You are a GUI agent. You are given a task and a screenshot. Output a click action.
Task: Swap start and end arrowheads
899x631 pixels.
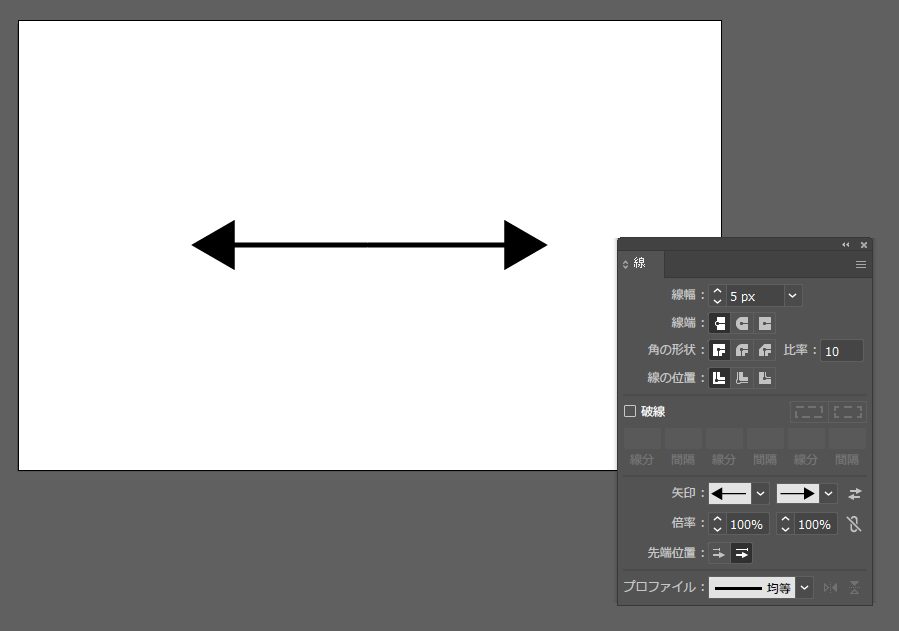854,494
